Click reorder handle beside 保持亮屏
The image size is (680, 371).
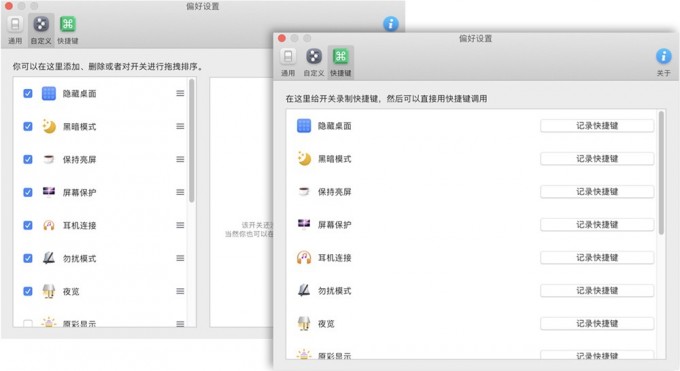pos(180,159)
